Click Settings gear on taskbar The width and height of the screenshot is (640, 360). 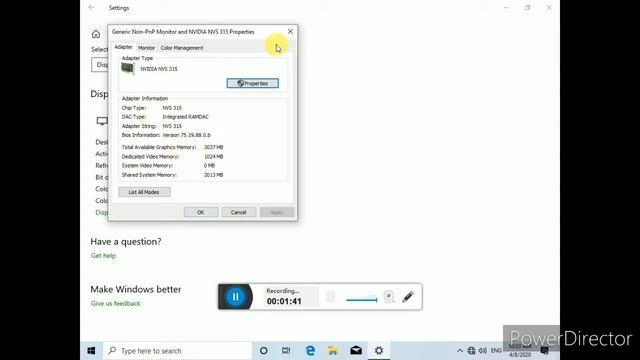(x=379, y=351)
